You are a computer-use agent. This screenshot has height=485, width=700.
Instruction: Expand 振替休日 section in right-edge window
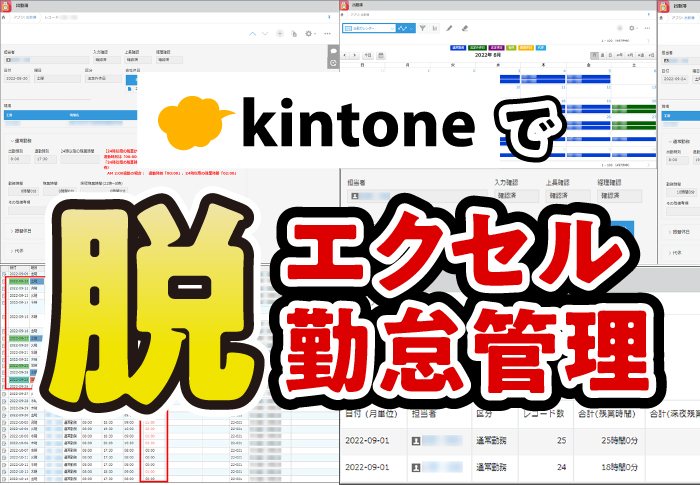point(679,232)
